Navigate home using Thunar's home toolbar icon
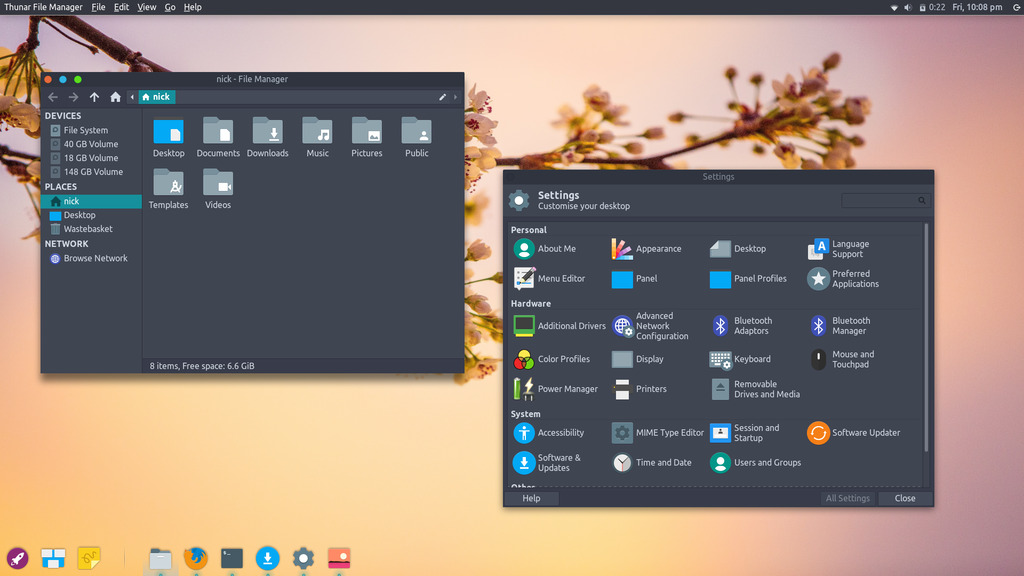Viewport: 1024px width, 576px height. [114, 97]
